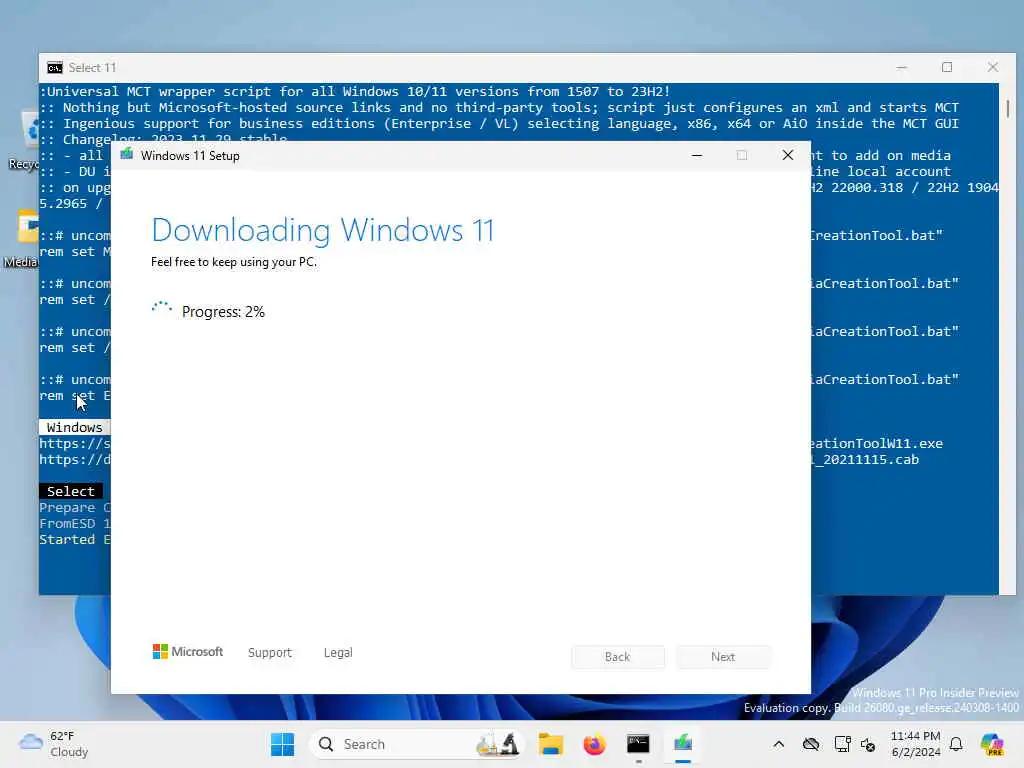Open Copilot Preview icon in taskbar corner
Image resolution: width=1024 pixels, height=768 pixels.
(x=992, y=744)
